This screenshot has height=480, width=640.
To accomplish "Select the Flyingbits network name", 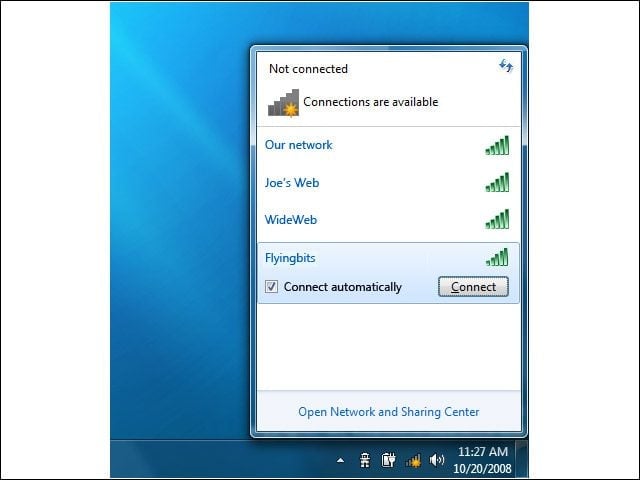I will [290, 258].
